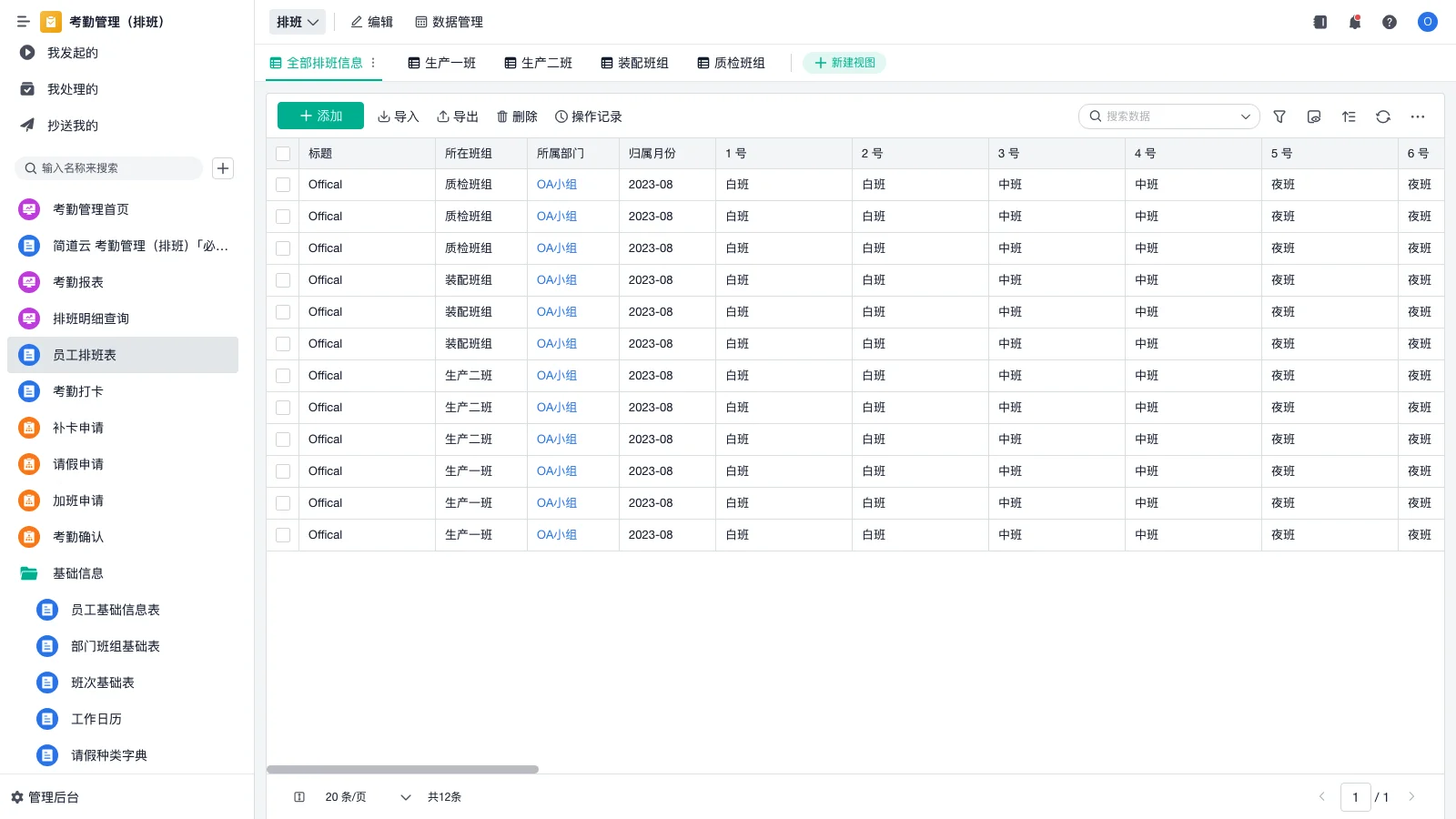Screen dimensions: 1456x819
Task: Click the horizontal table scrollbar
Action: pyautogui.click(x=402, y=769)
